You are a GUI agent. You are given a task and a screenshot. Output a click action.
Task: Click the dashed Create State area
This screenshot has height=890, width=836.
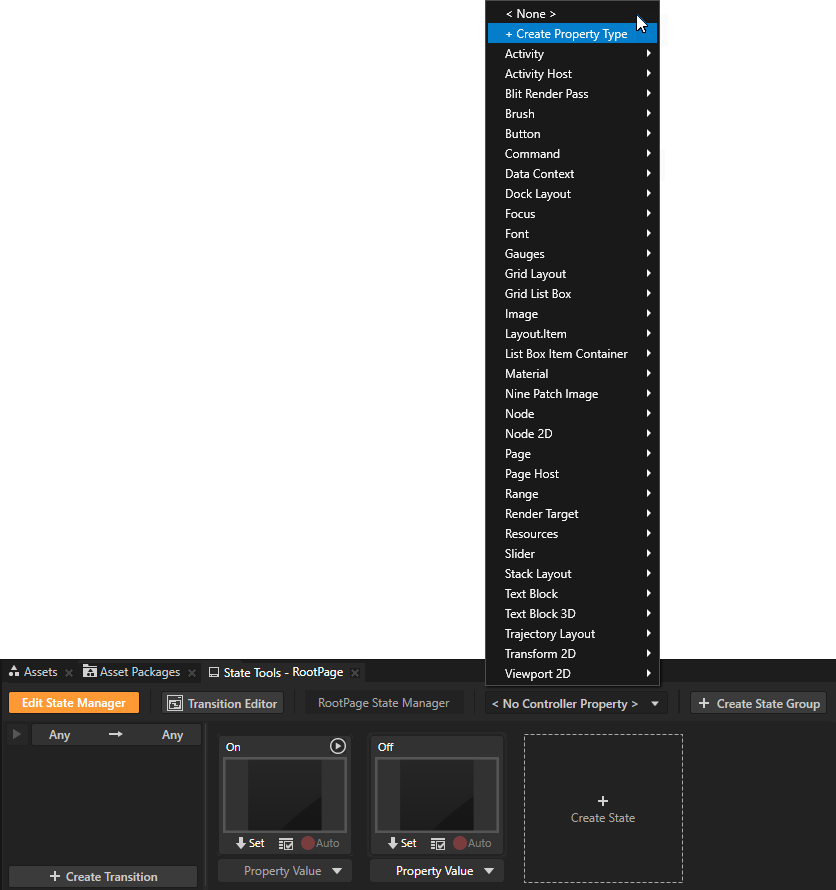603,808
